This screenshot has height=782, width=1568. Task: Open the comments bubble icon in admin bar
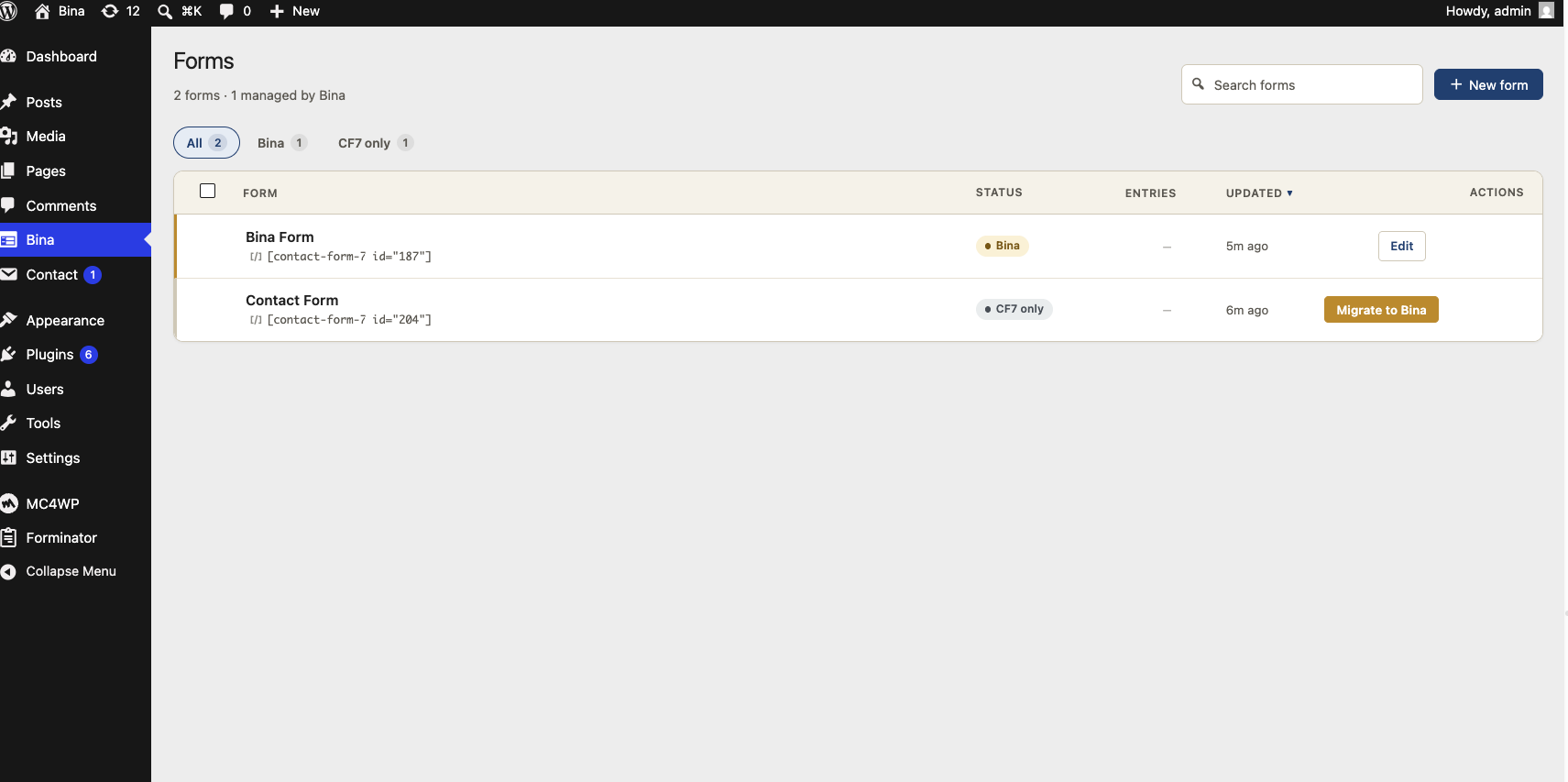click(x=226, y=11)
